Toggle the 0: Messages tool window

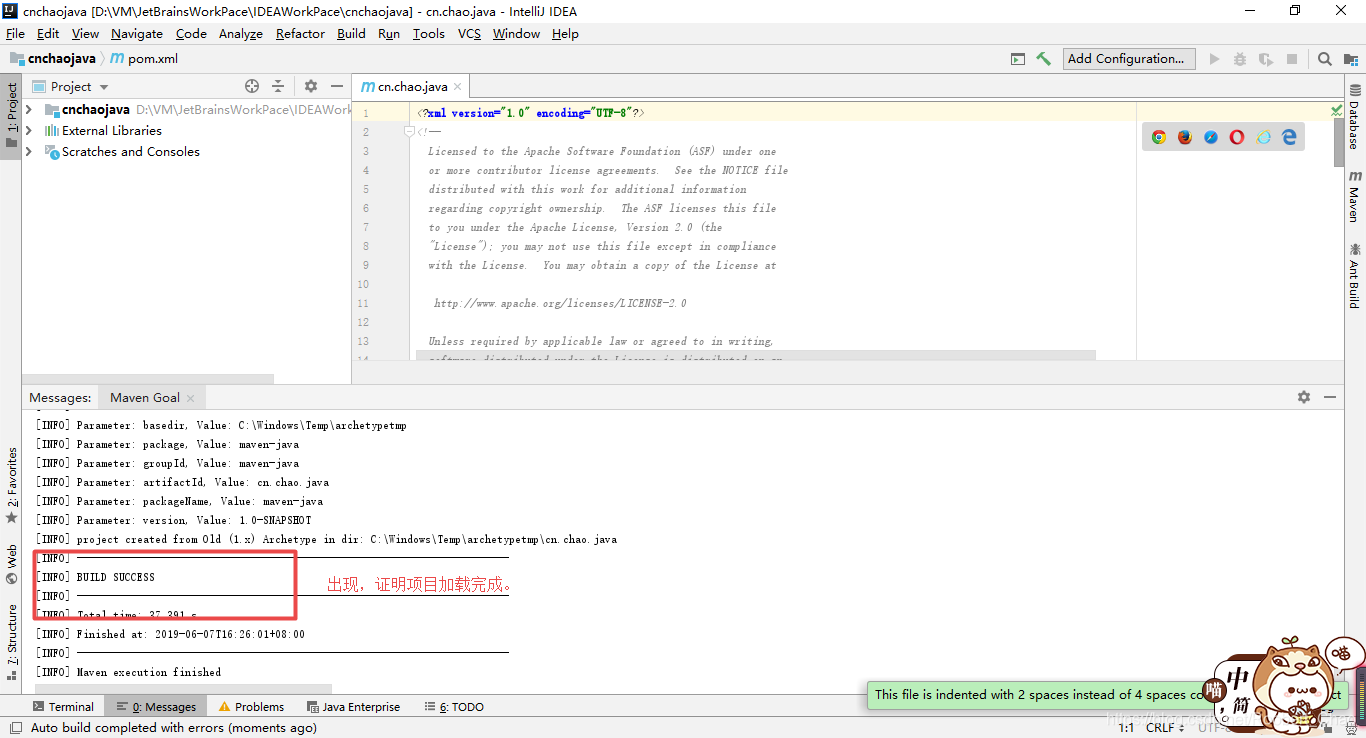click(156, 707)
